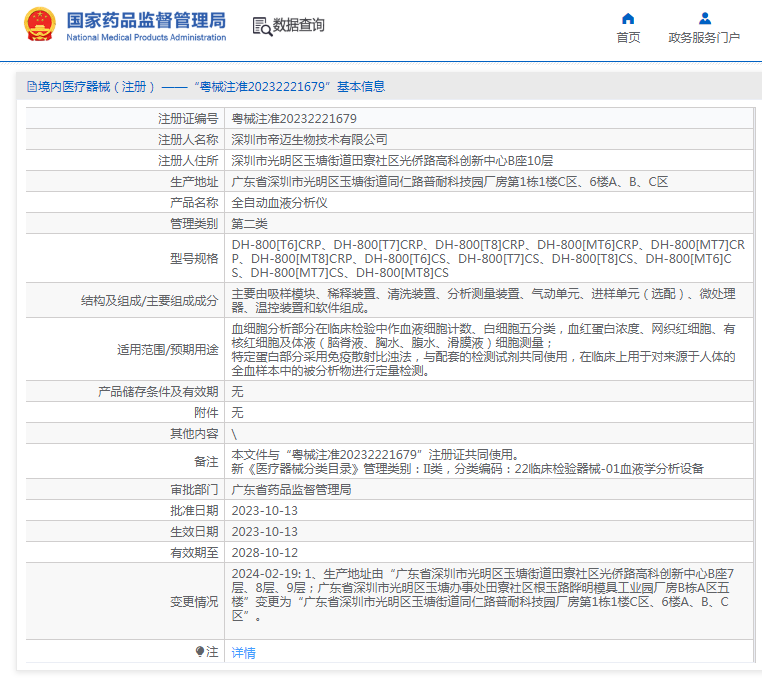The width and height of the screenshot is (762, 683).
Task: Click the 结构及组成/主要组成成分 label
Action: pos(125,300)
